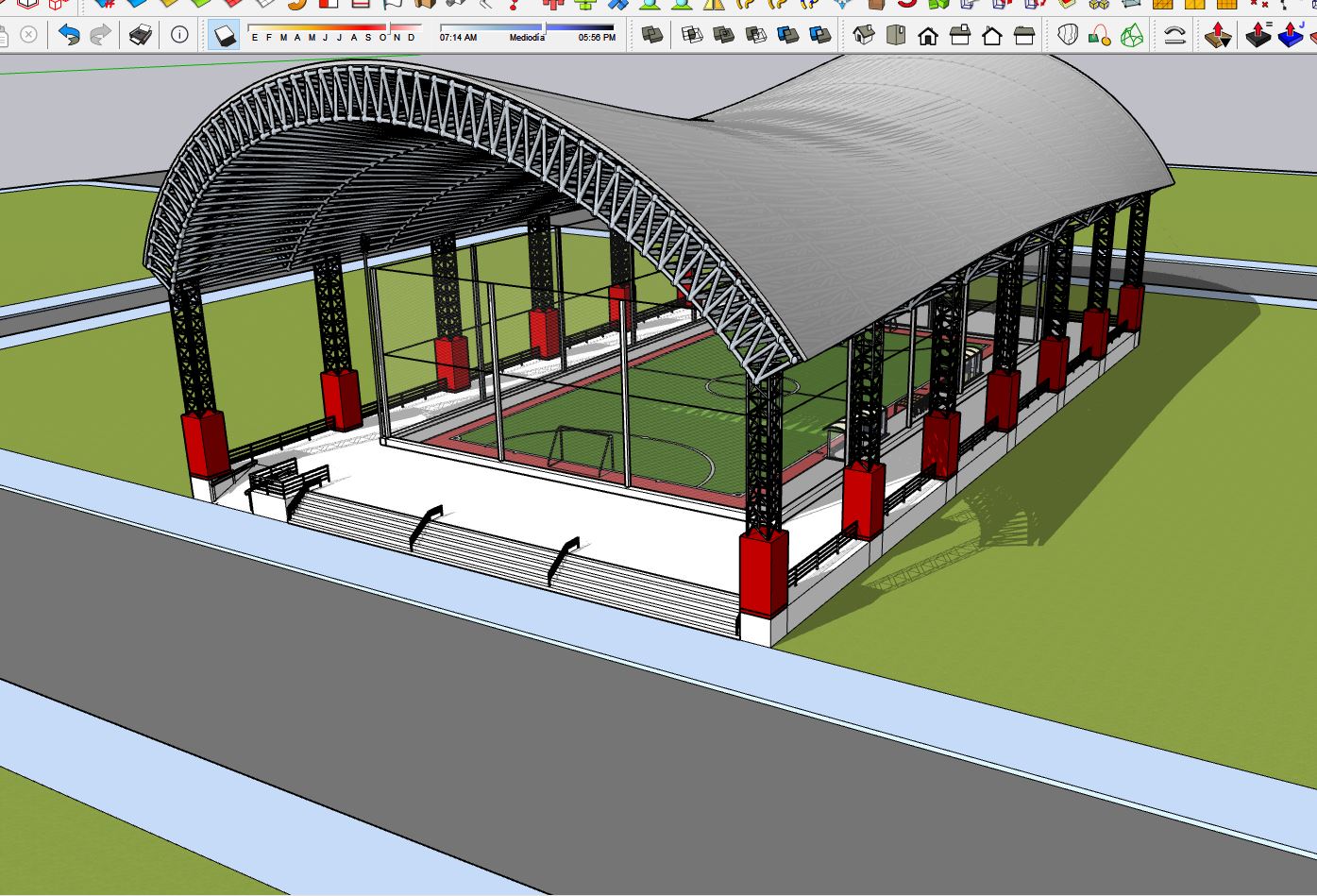This screenshot has height=896, width=1317.
Task: Click the month date slider for shadows
Action: [334, 28]
